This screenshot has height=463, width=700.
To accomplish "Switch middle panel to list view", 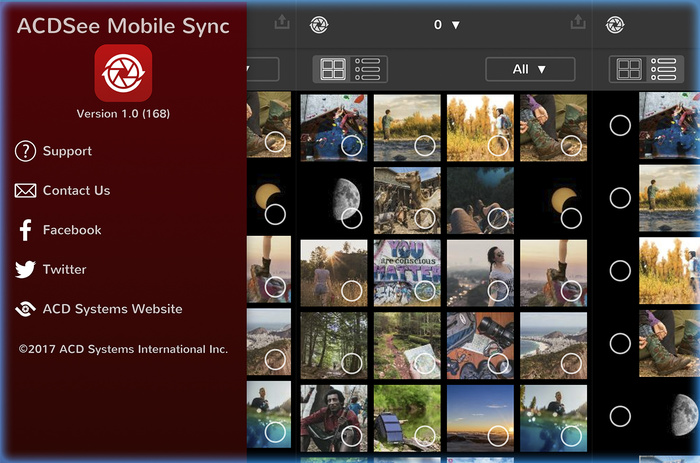I will 367,69.
